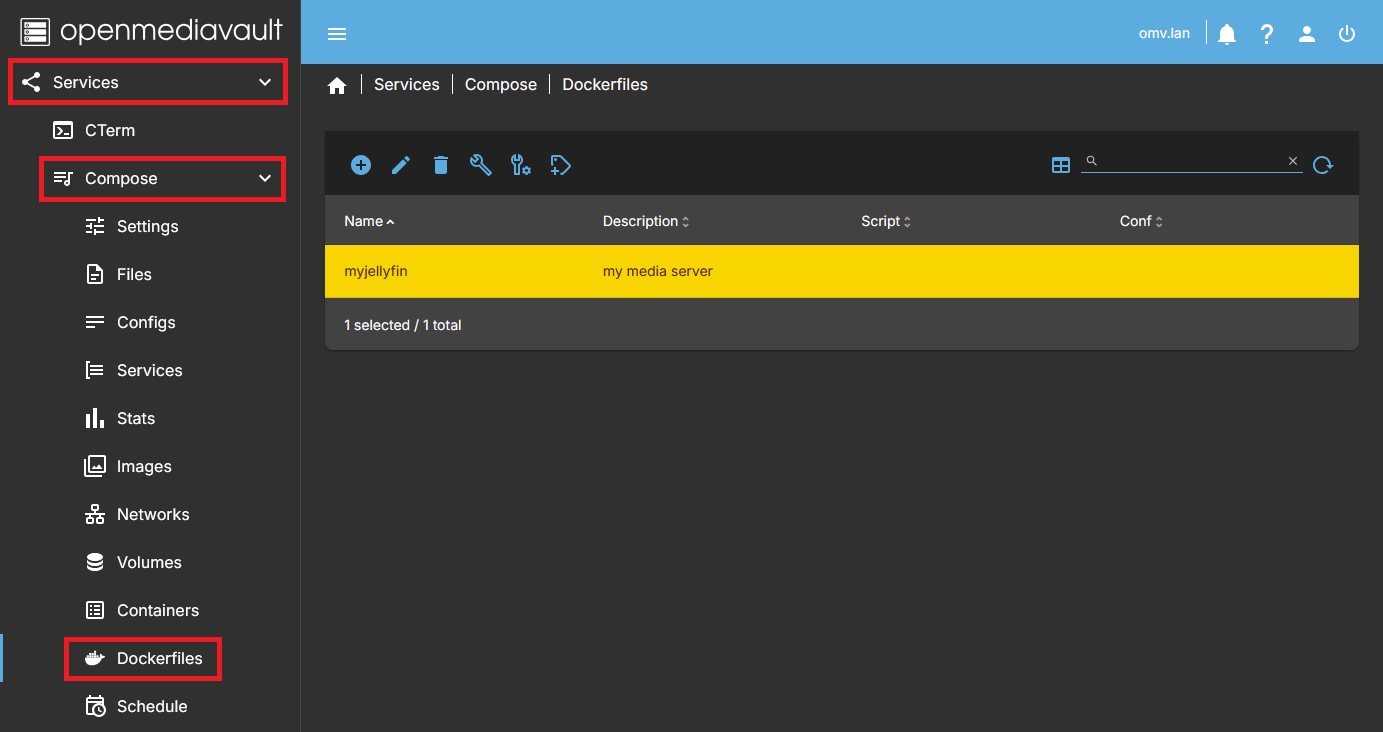Navigate to Compose via the breadcrumb
Image resolution: width=1383 pixels, height=732 pixels.
[500, 84]
